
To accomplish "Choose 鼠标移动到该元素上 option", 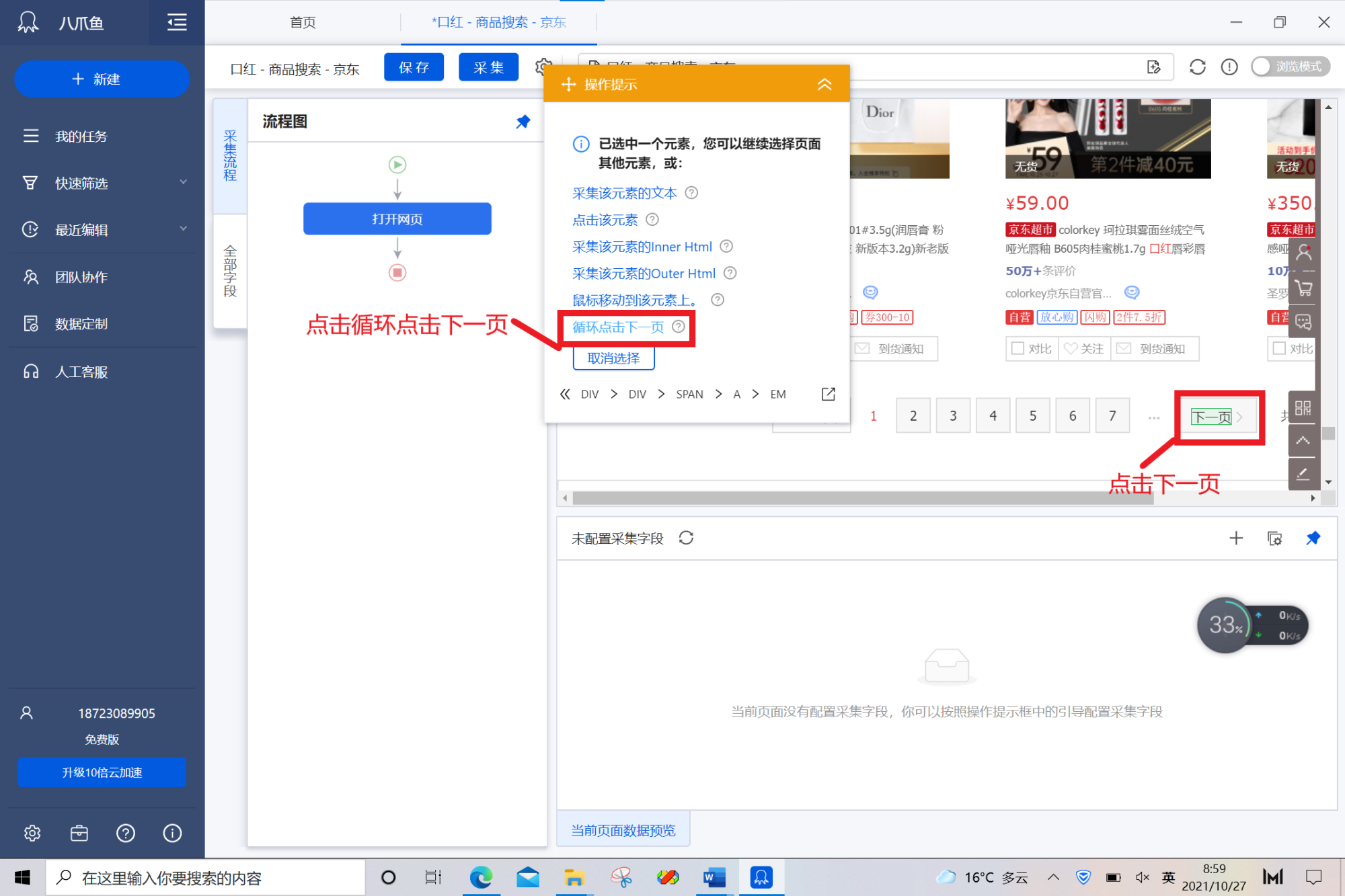I will (636, 300).
